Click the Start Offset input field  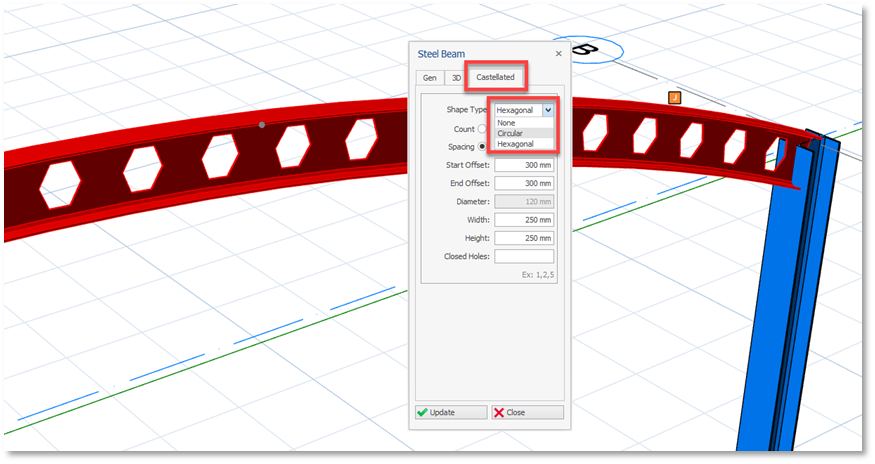(523, 165)
